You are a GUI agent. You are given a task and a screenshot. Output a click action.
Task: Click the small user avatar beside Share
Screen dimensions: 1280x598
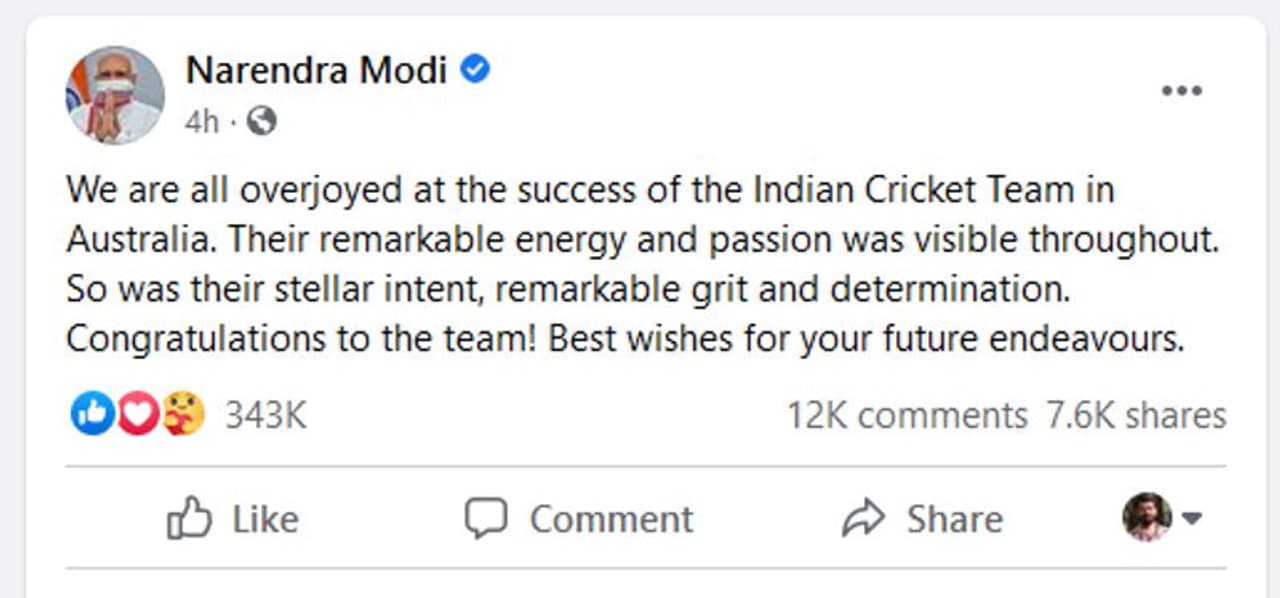click(x=1147, y=517)
